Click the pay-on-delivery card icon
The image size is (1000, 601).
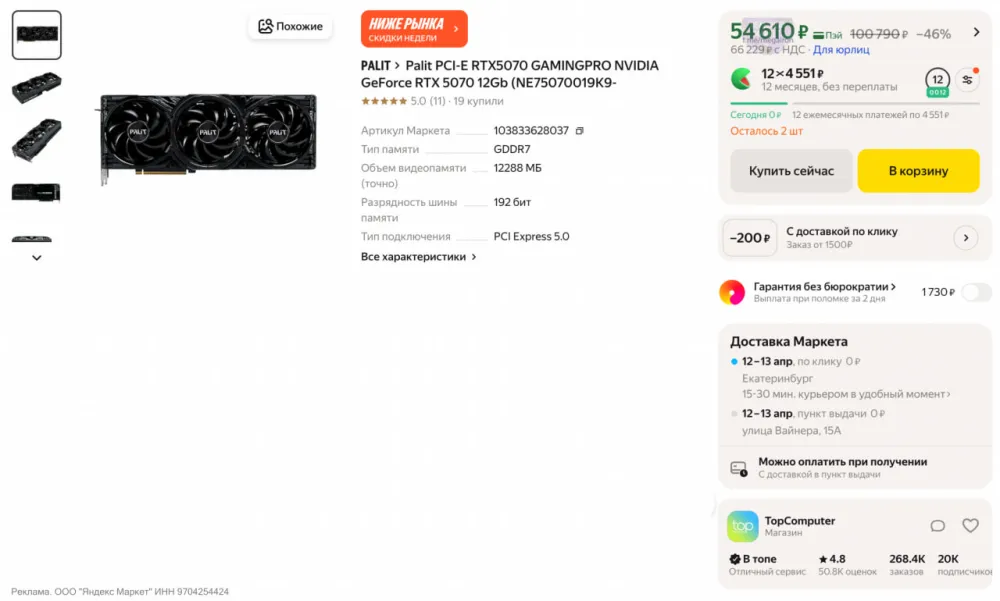pyautogui.click(x=739, y=467)
